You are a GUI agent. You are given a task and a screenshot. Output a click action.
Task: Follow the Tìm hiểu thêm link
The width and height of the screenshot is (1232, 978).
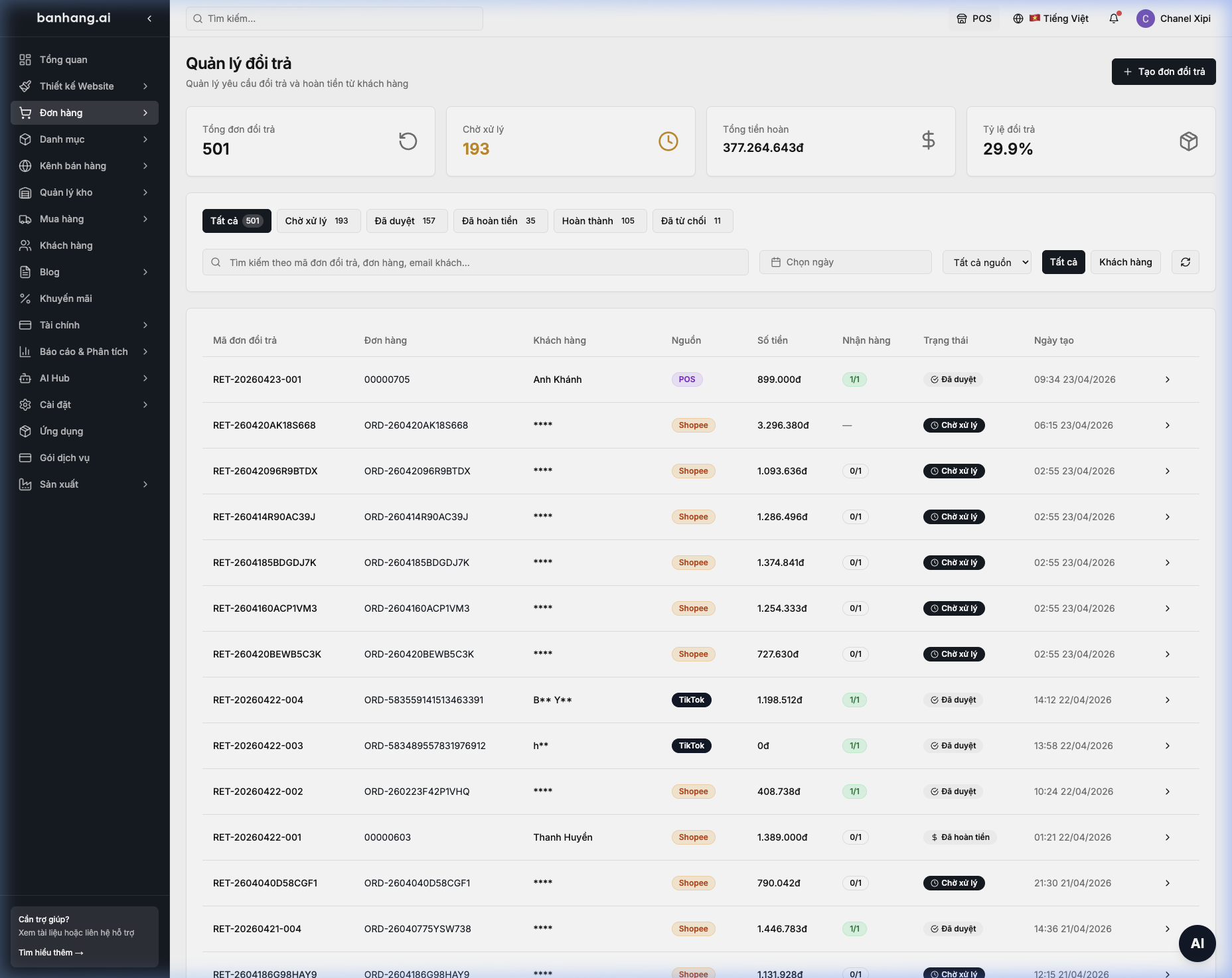click(51, 952)
